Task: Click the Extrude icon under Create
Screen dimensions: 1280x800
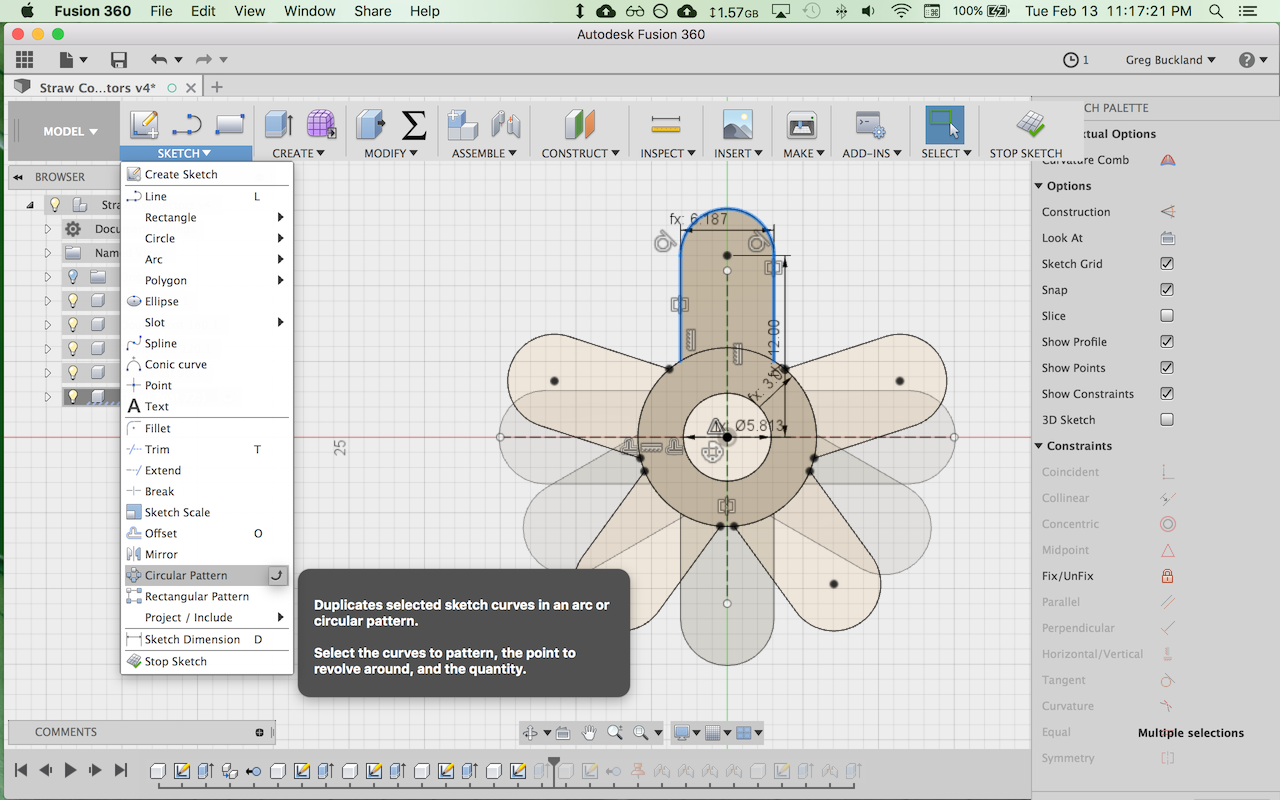Action: [x=278, y=125]
